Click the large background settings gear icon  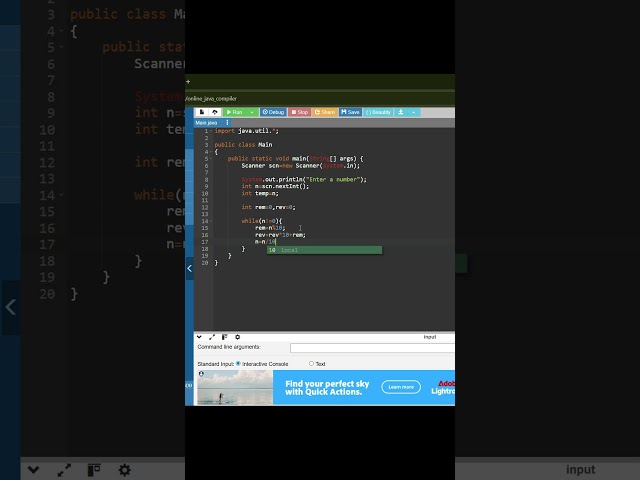[x=124, y=470]
